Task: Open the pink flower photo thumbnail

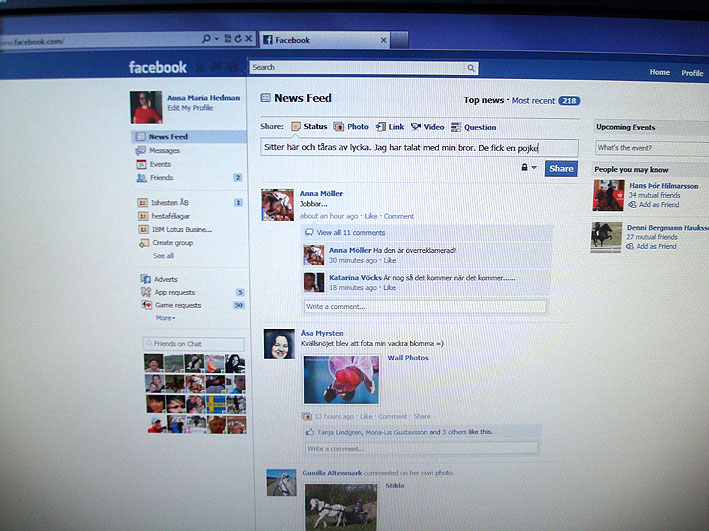Action: click(341, 379)
